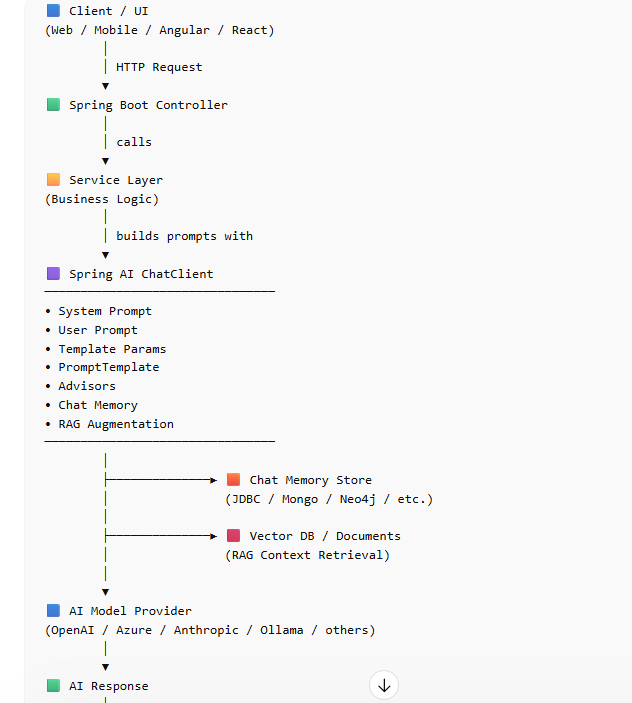Click the orange square beside Service Layer
Image resolution: width=632 pixels, height=703 pixels.
(53, 180)
